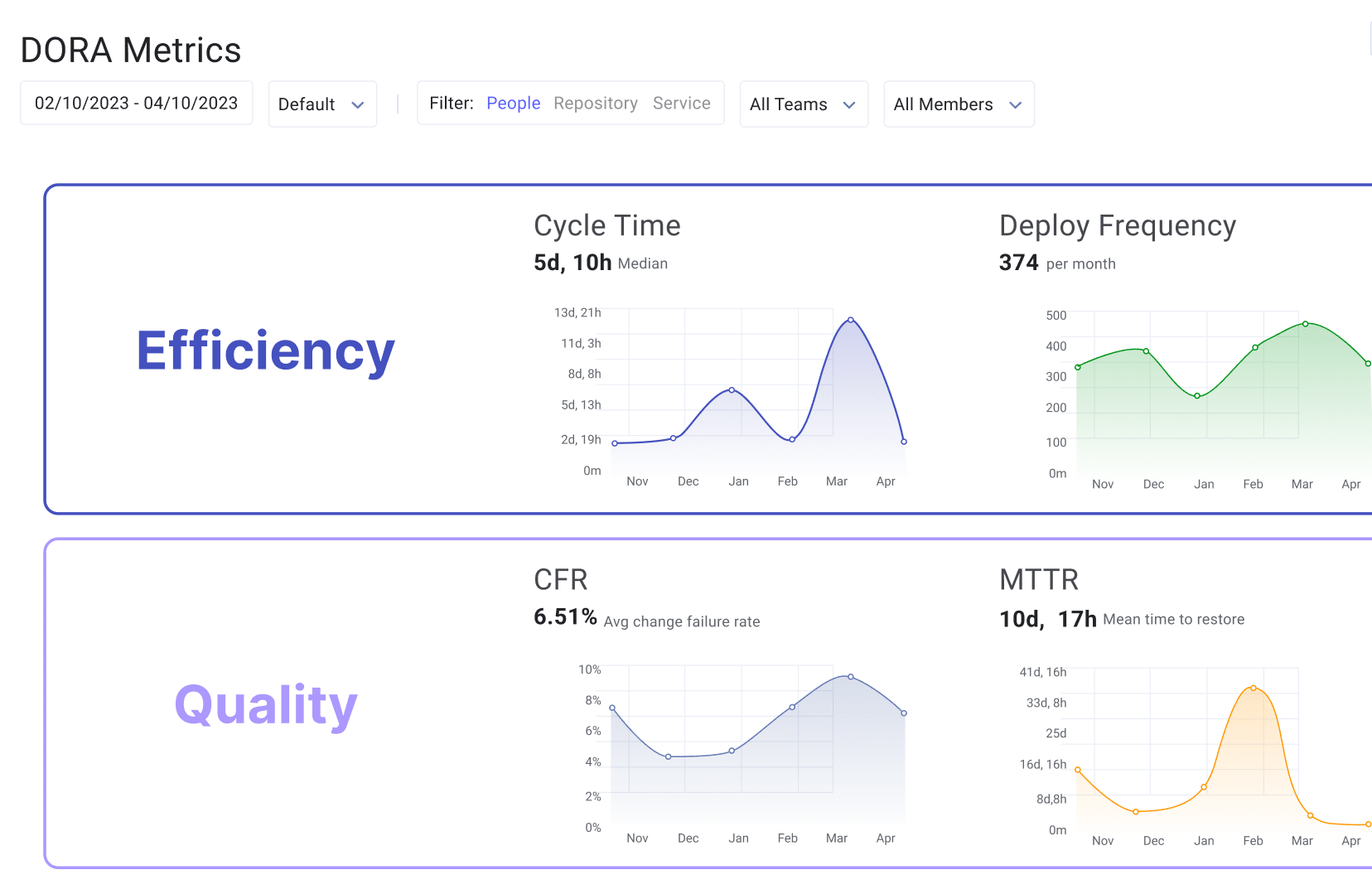
Task: Click the 'Avg change failure rate' label
Action: coord(682,621)
